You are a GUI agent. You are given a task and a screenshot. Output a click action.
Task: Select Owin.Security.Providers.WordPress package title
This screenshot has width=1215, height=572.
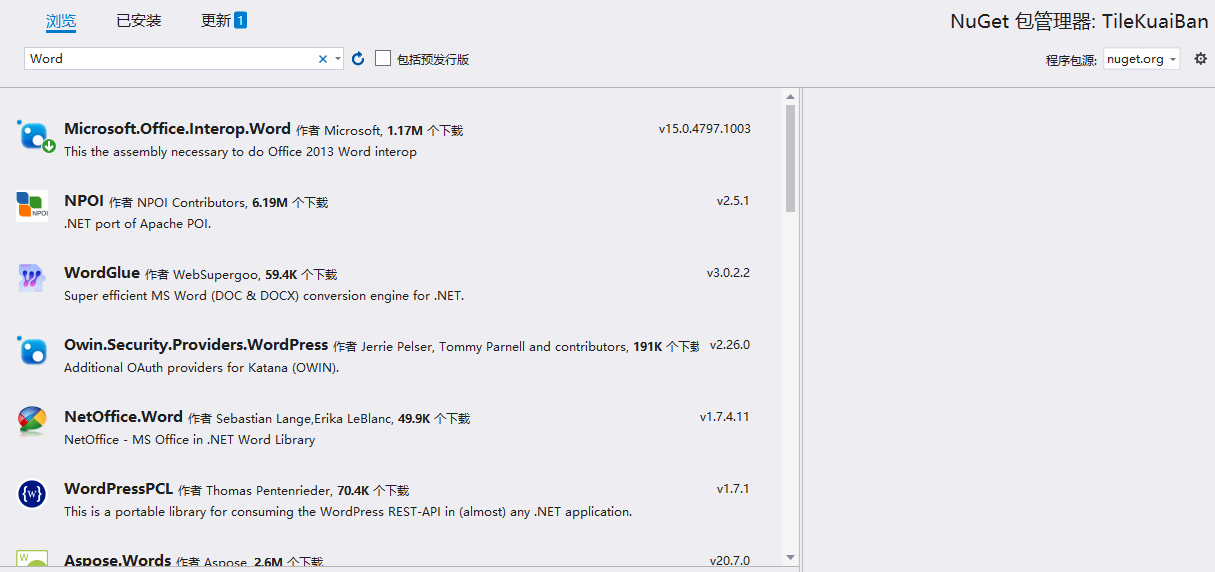[196, 345]
